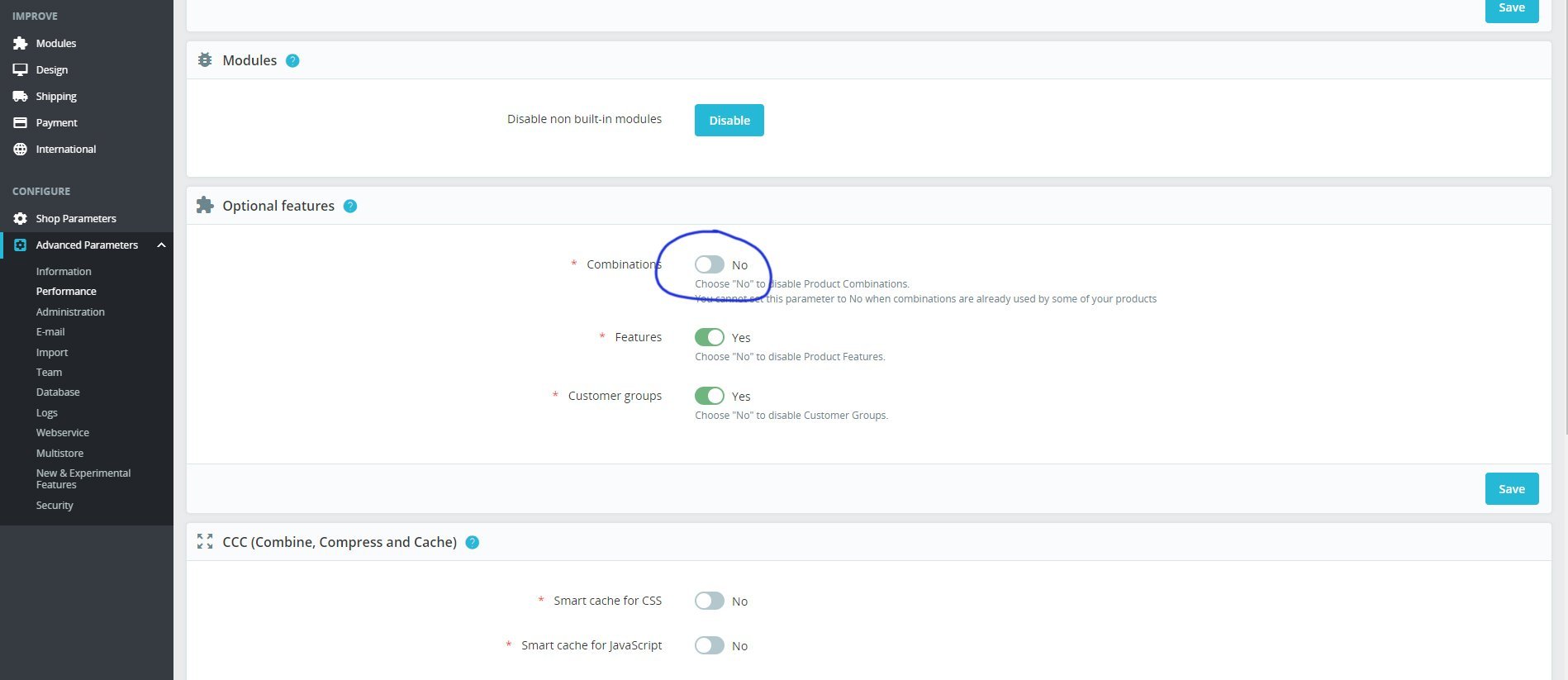Click the "Optional features" section heading
Screen dimensions: 1568x680
pos(278,206)
